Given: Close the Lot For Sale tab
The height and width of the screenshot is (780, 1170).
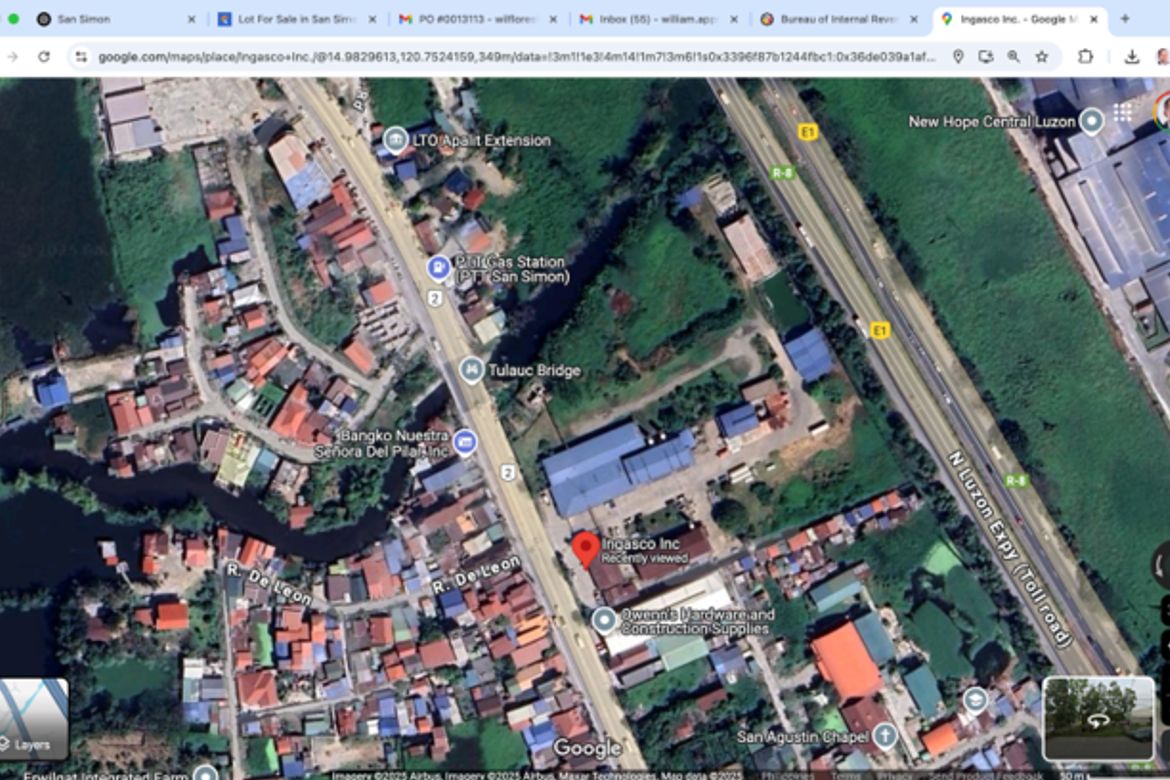Looking at the screenshot, I should pos(372,19).
